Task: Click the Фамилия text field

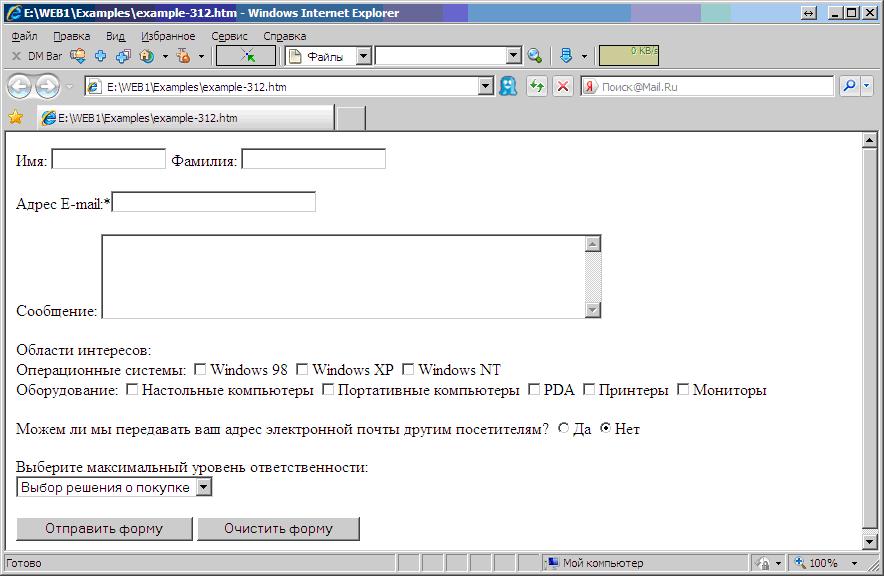Action: pos(313,159)
